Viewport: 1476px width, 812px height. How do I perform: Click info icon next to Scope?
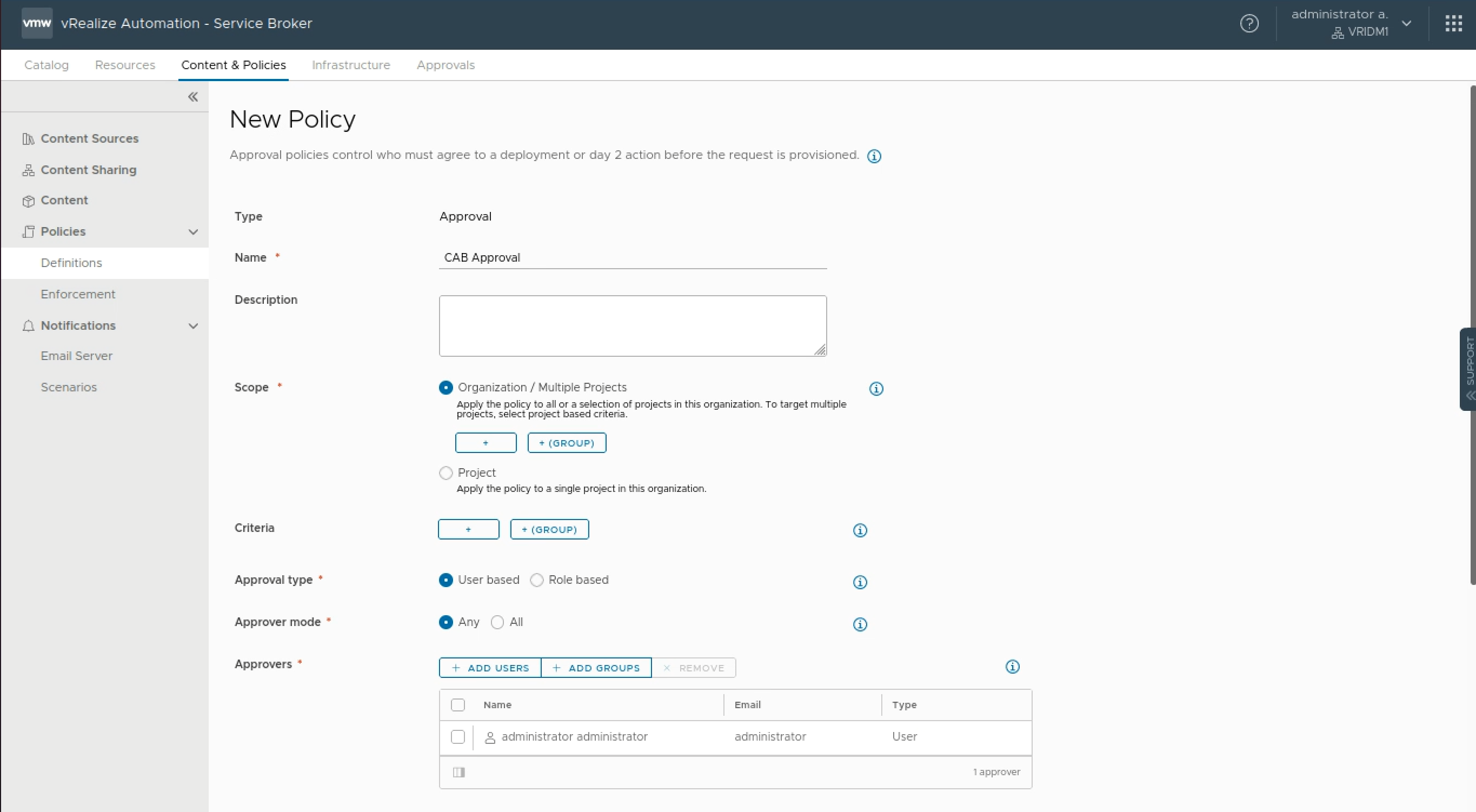pos(876,389)
